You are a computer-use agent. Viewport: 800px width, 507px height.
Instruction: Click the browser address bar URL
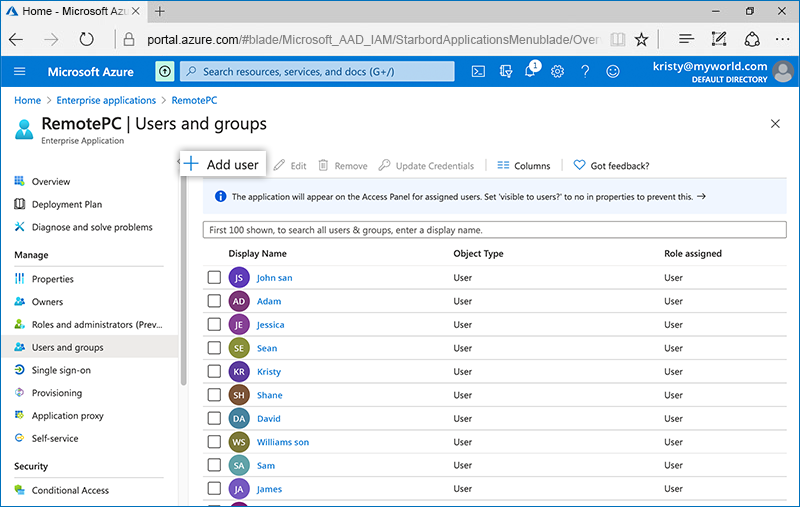(372, 39)
